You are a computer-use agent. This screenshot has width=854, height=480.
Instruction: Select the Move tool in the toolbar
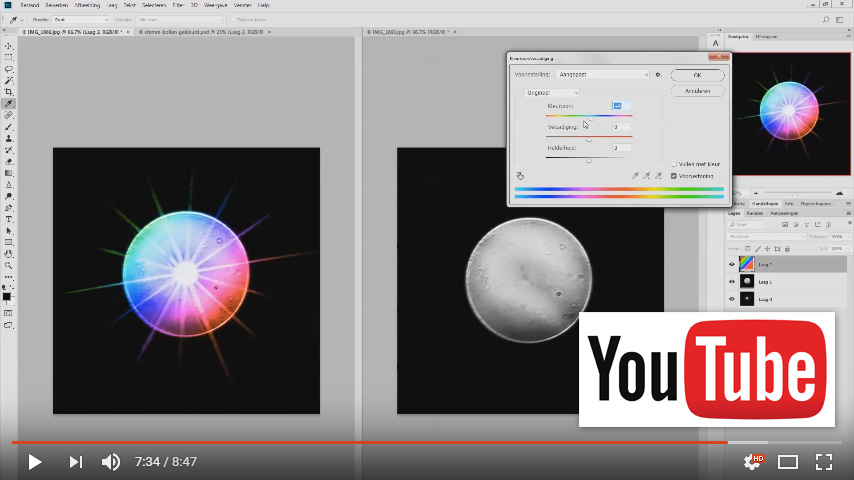point(9,46)
